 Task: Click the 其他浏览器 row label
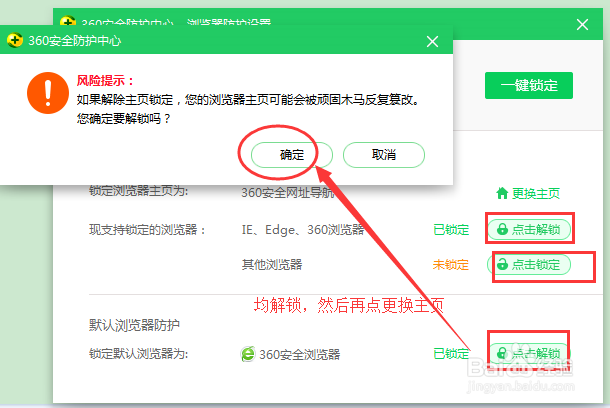(x=272, y=265)
